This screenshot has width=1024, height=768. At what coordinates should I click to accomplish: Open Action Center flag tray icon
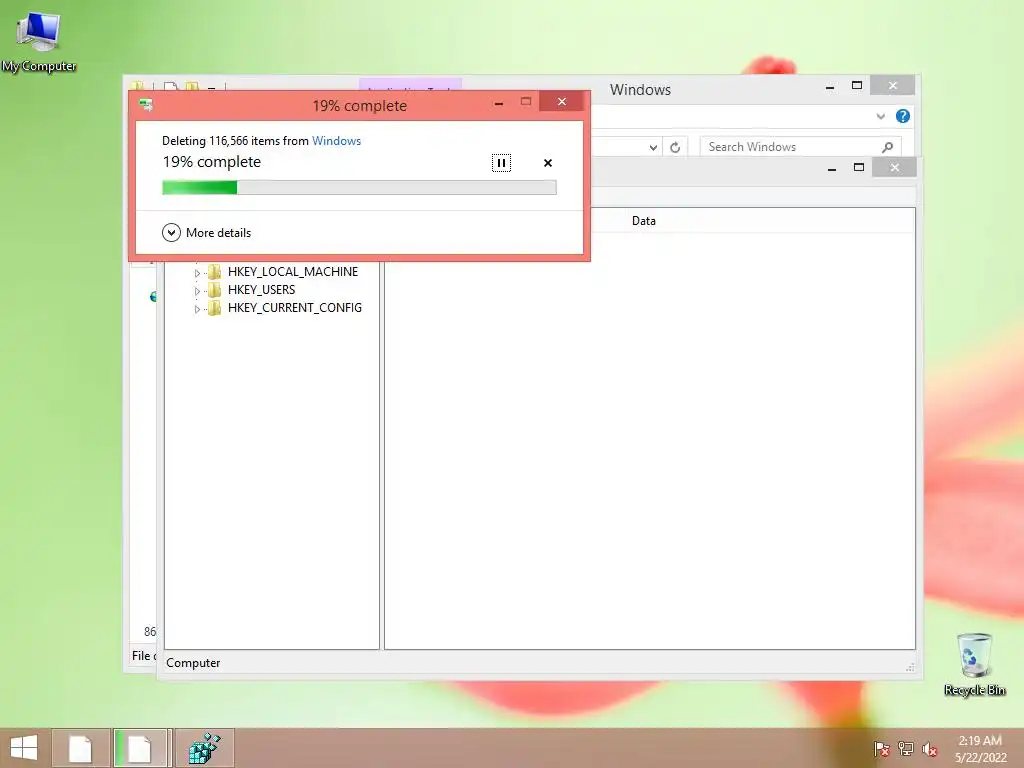tap(881, 748)
